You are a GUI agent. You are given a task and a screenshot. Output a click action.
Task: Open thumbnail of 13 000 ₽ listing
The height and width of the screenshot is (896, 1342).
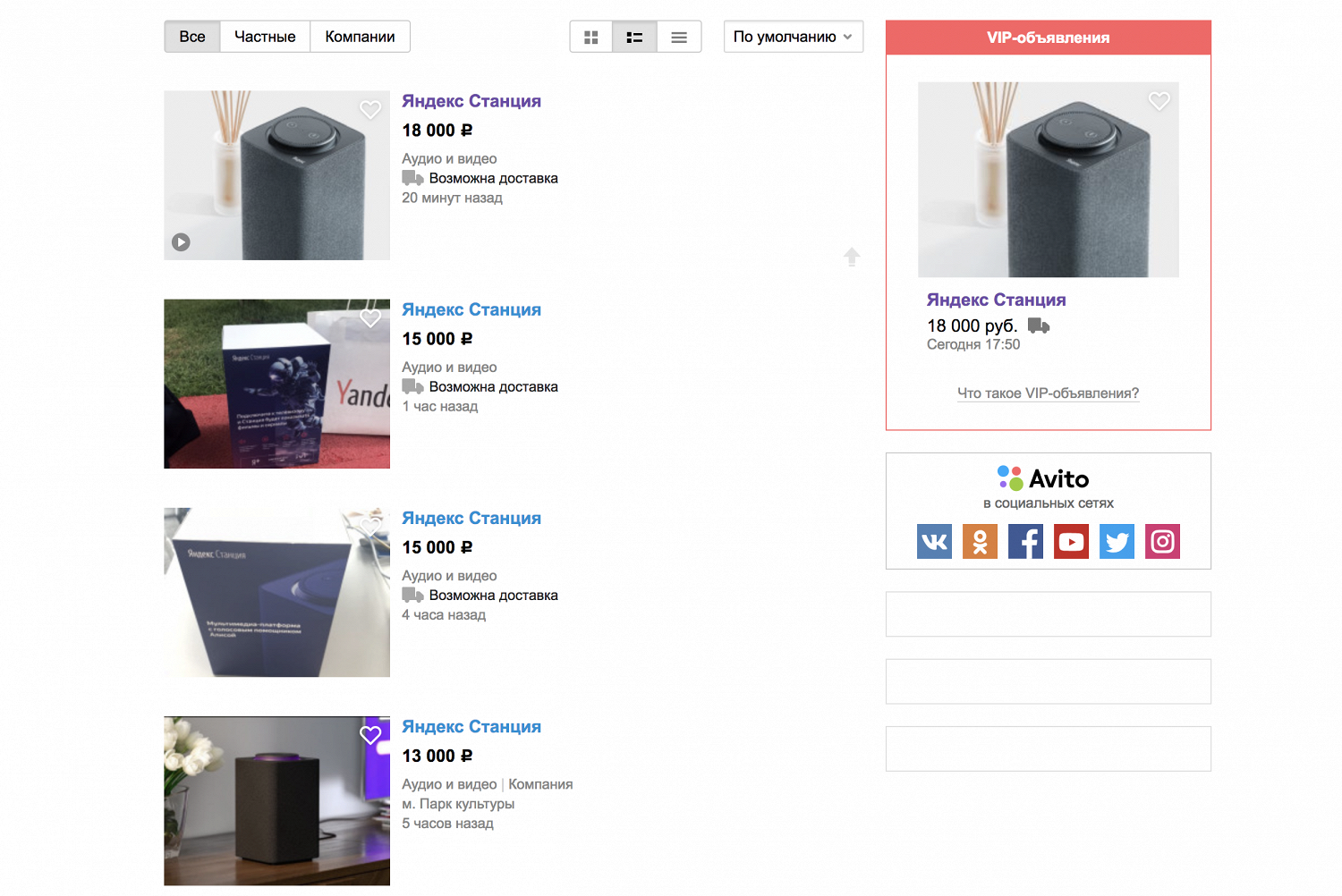(276, 800)
